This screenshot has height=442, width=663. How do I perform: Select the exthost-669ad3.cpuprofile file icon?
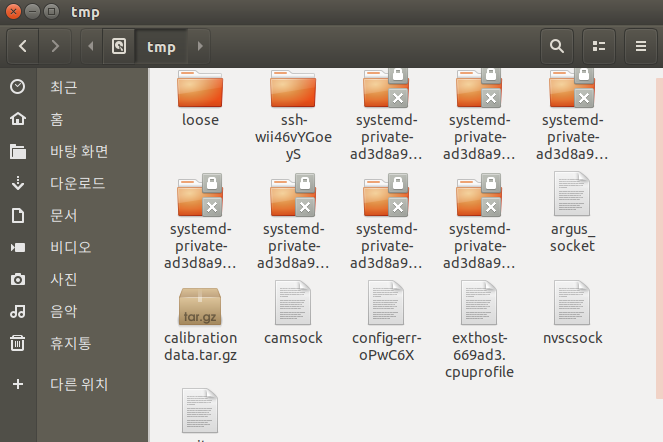click(x=479, y=302)
